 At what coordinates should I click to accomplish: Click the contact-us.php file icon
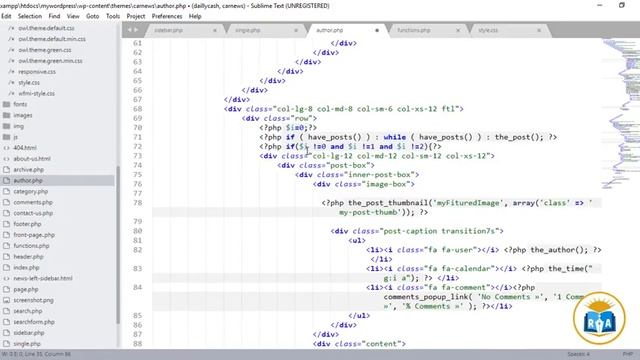(7, 213)
